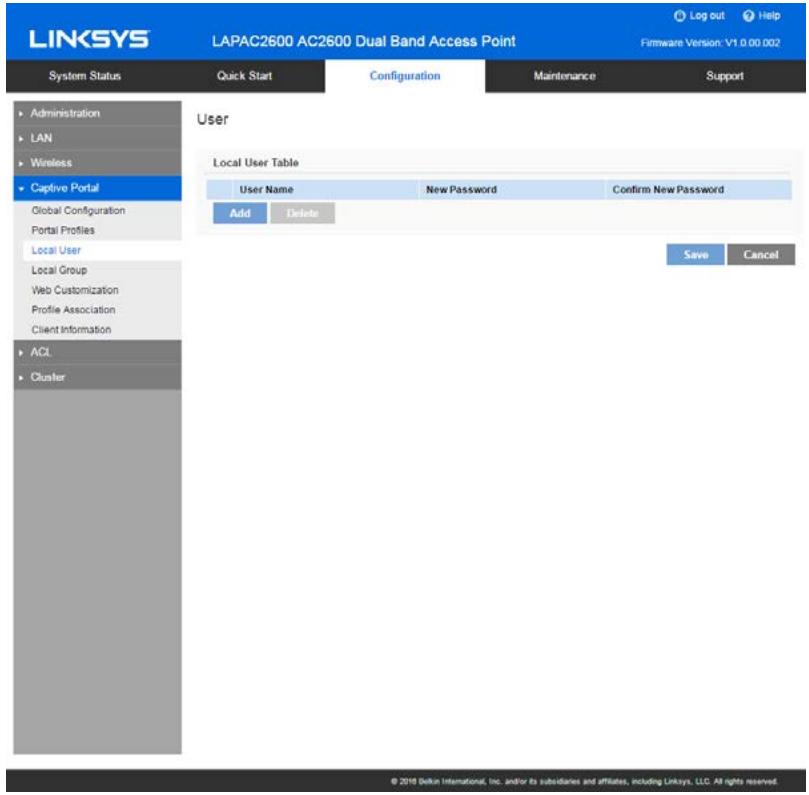Screen dimensions: 809x795
Task: Switch to the Quick Start tab
Action: [245, 76]
